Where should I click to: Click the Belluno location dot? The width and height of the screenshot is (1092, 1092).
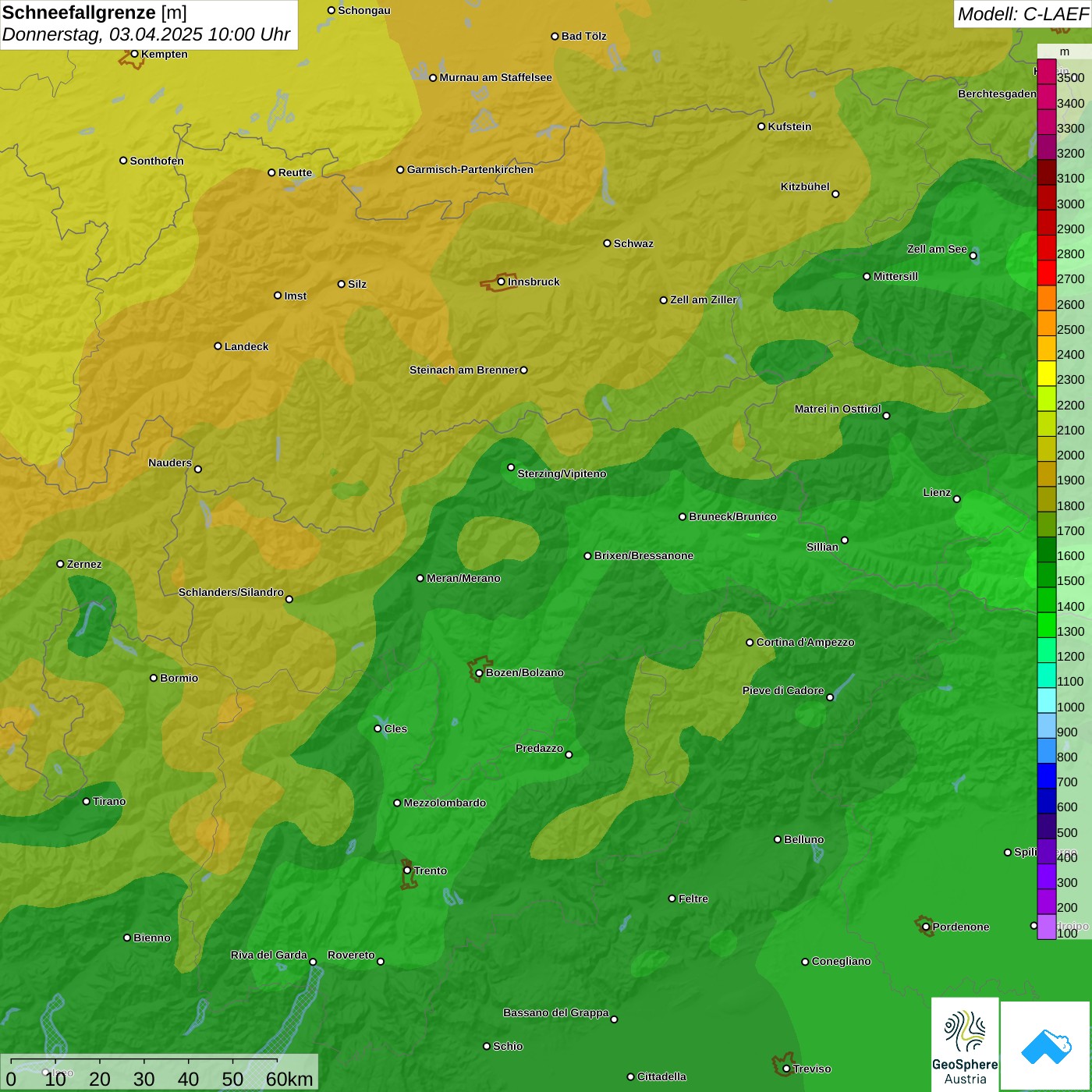[777, 839]
